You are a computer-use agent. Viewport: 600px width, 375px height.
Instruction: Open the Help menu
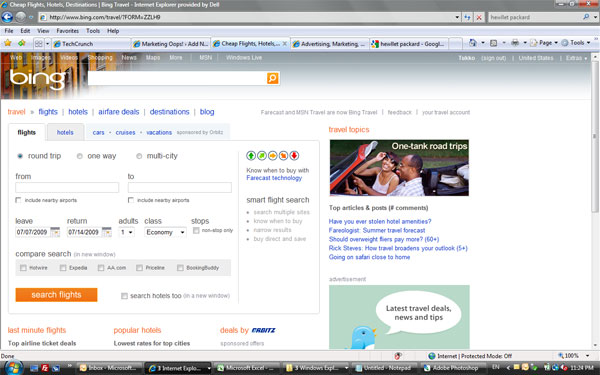pyautogui.click(x=113, y=31)
